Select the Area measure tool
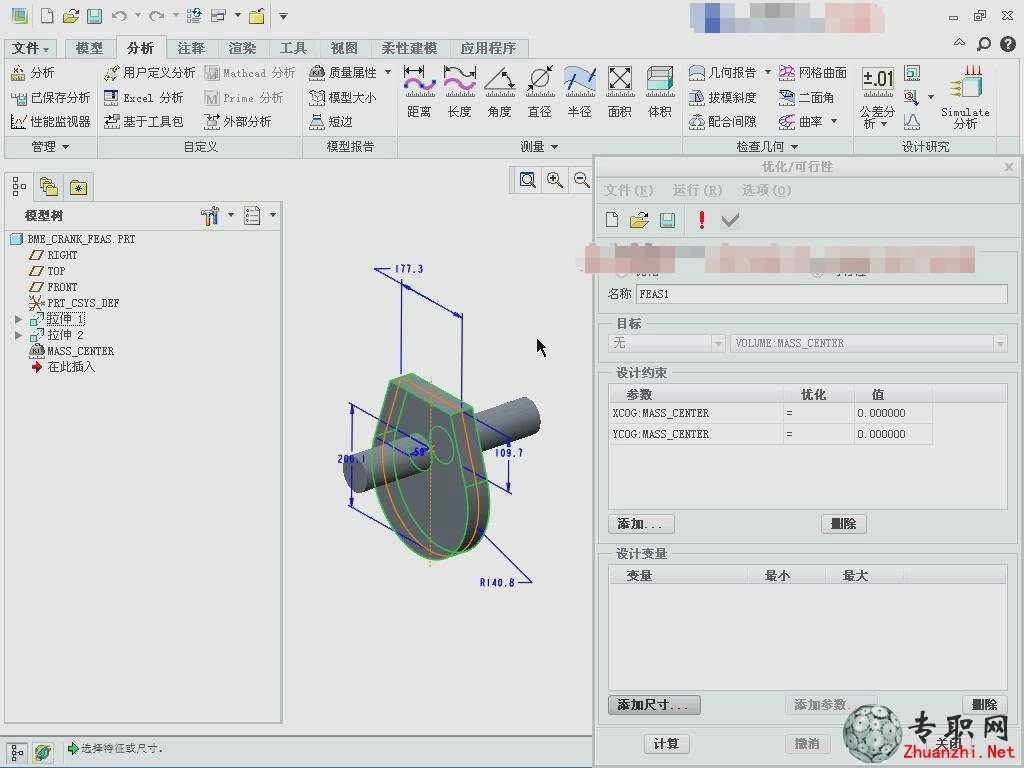Screen dimensions: 1024x768 620,92
